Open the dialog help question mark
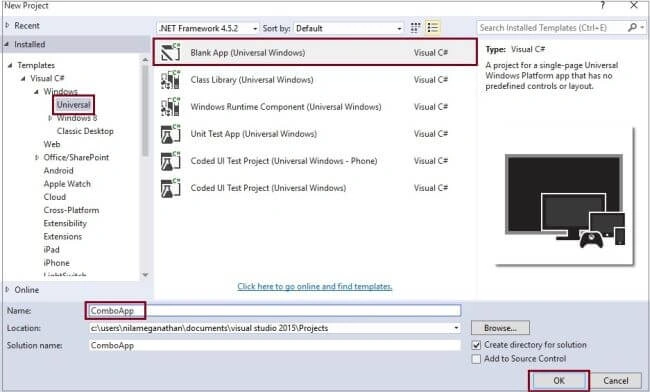This screenshot has height=392, width=650. coord(603,5)
